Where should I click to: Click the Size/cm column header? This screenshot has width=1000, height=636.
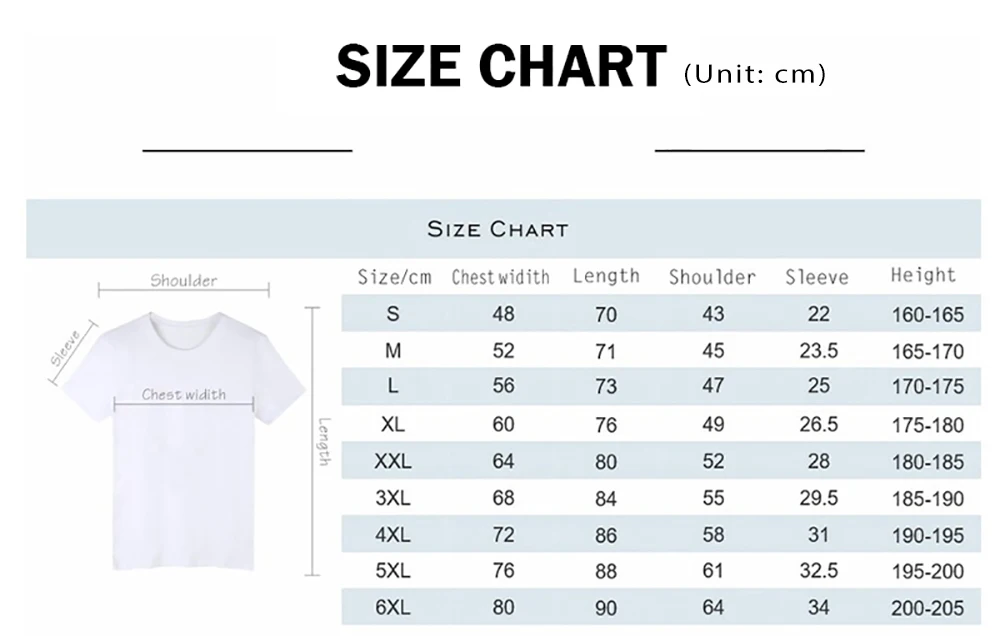394,277
